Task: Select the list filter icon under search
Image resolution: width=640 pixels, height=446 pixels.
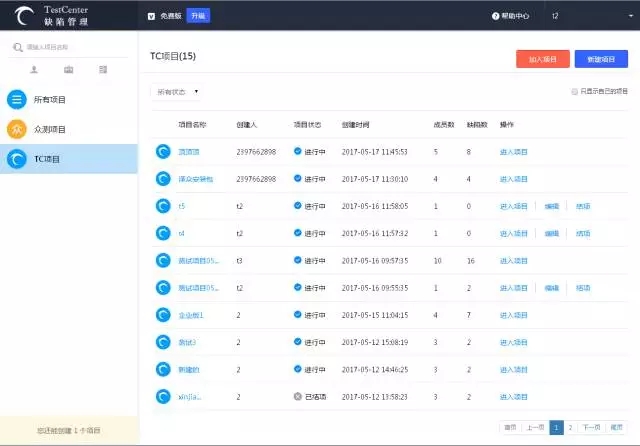Action: click(103, 69)
